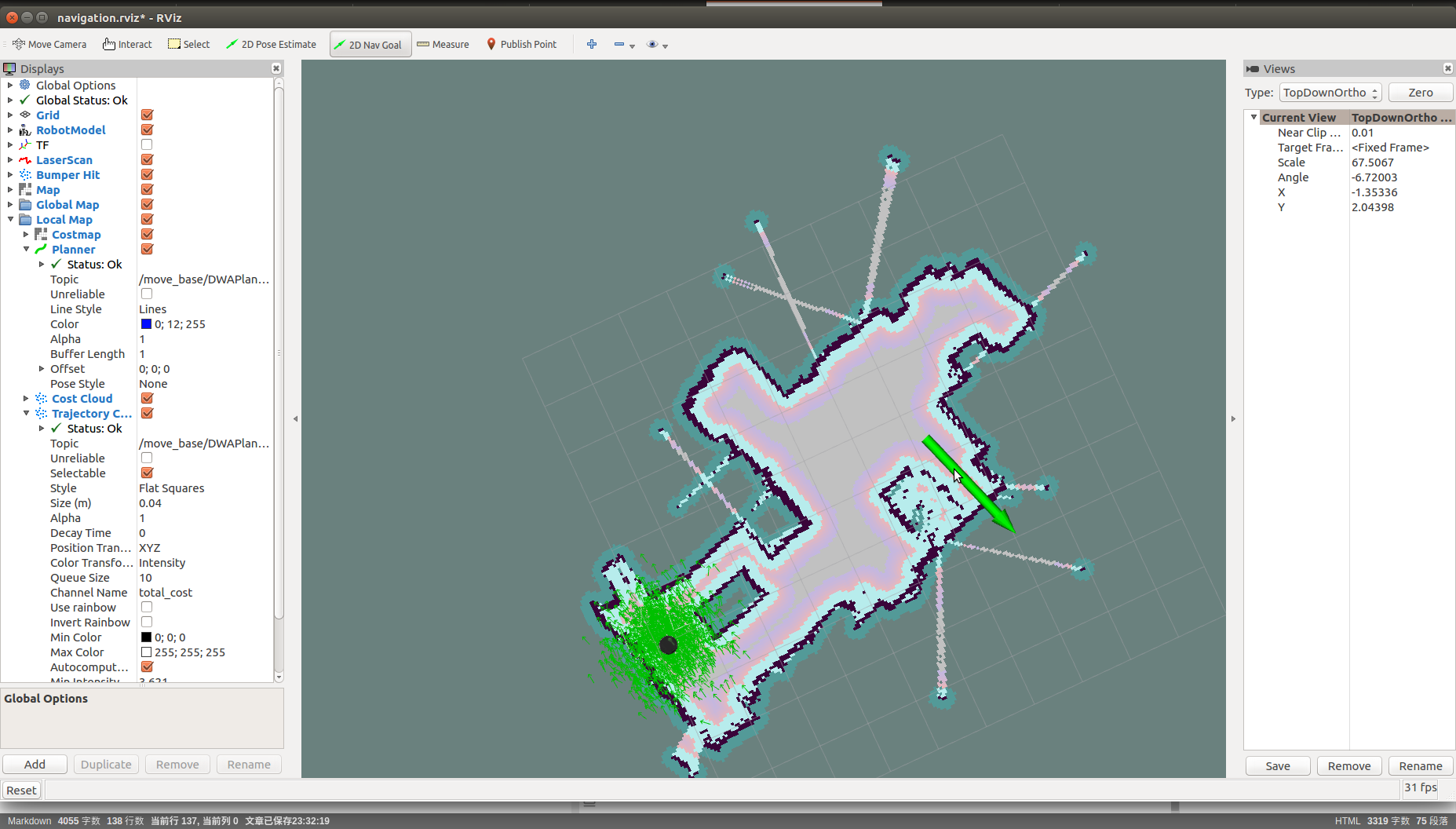Click the Planner blue color swatch
The width and height of the screenshot is (1456, 829).
[x=146, y=323]
